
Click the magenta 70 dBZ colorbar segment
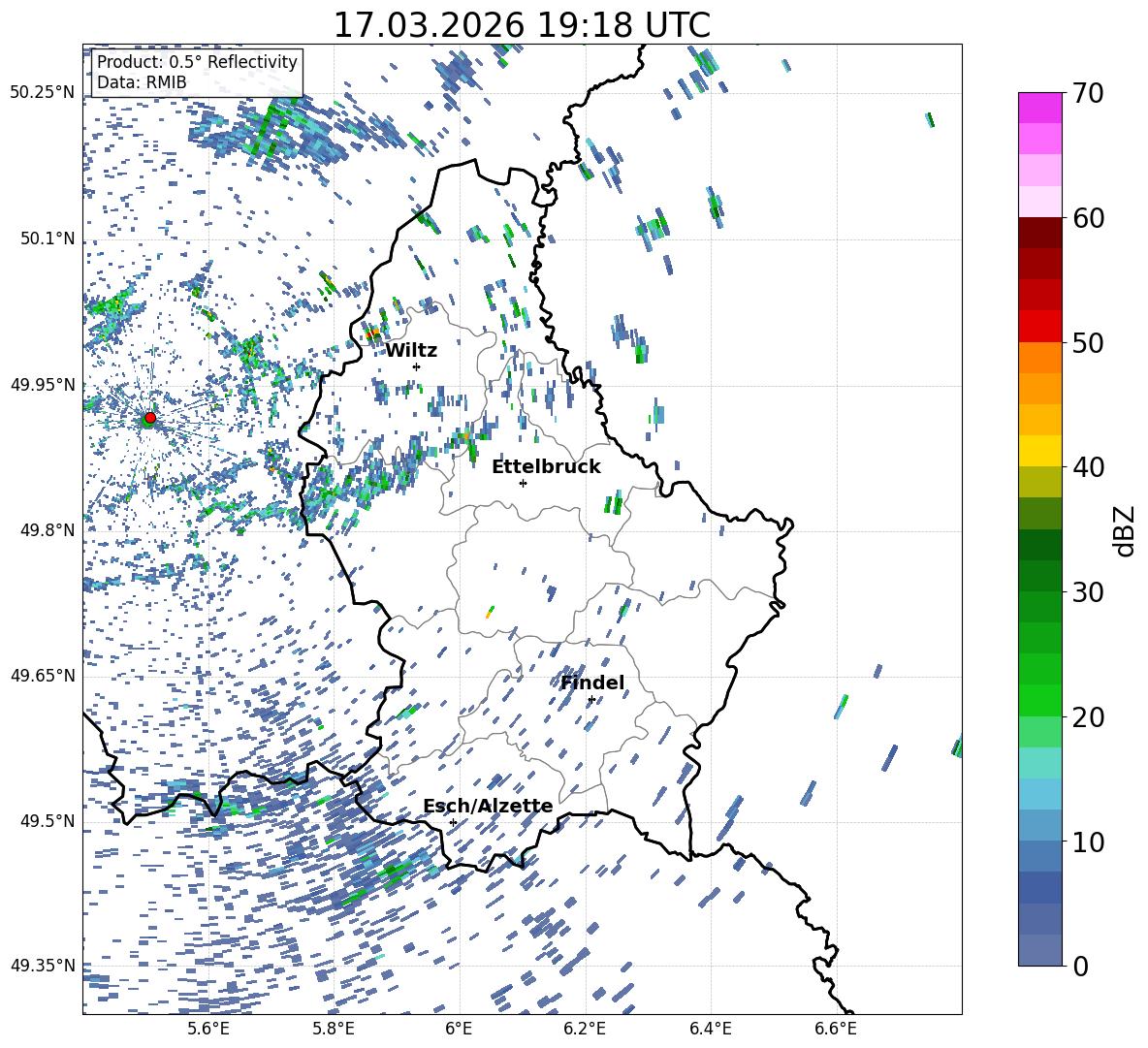pos(1039,108)
